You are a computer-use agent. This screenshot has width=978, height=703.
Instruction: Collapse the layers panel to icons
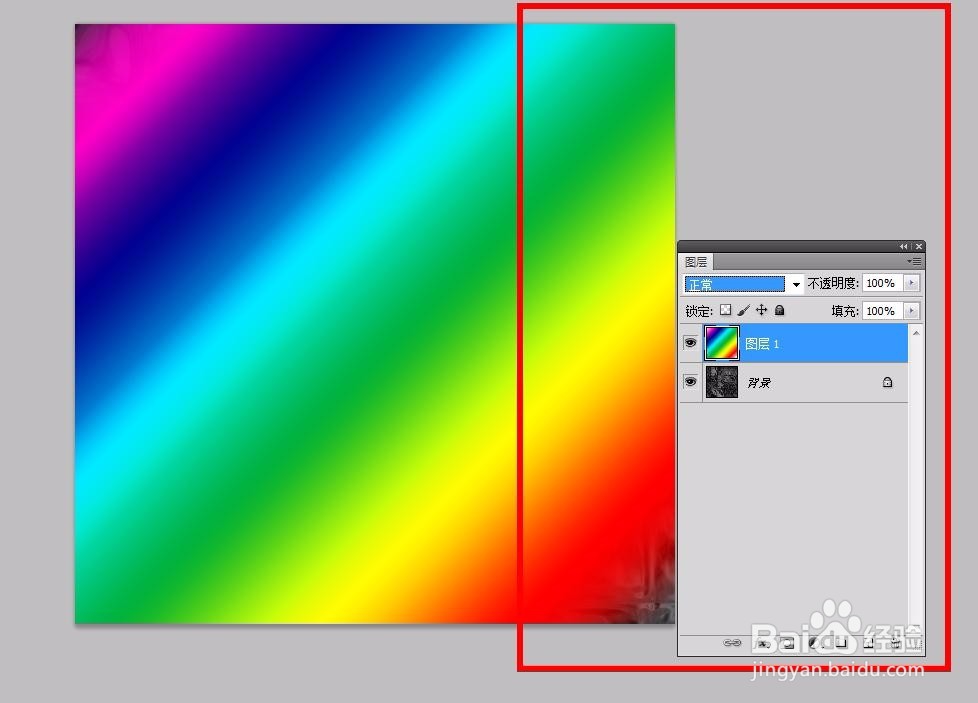(x=903, y=246)
